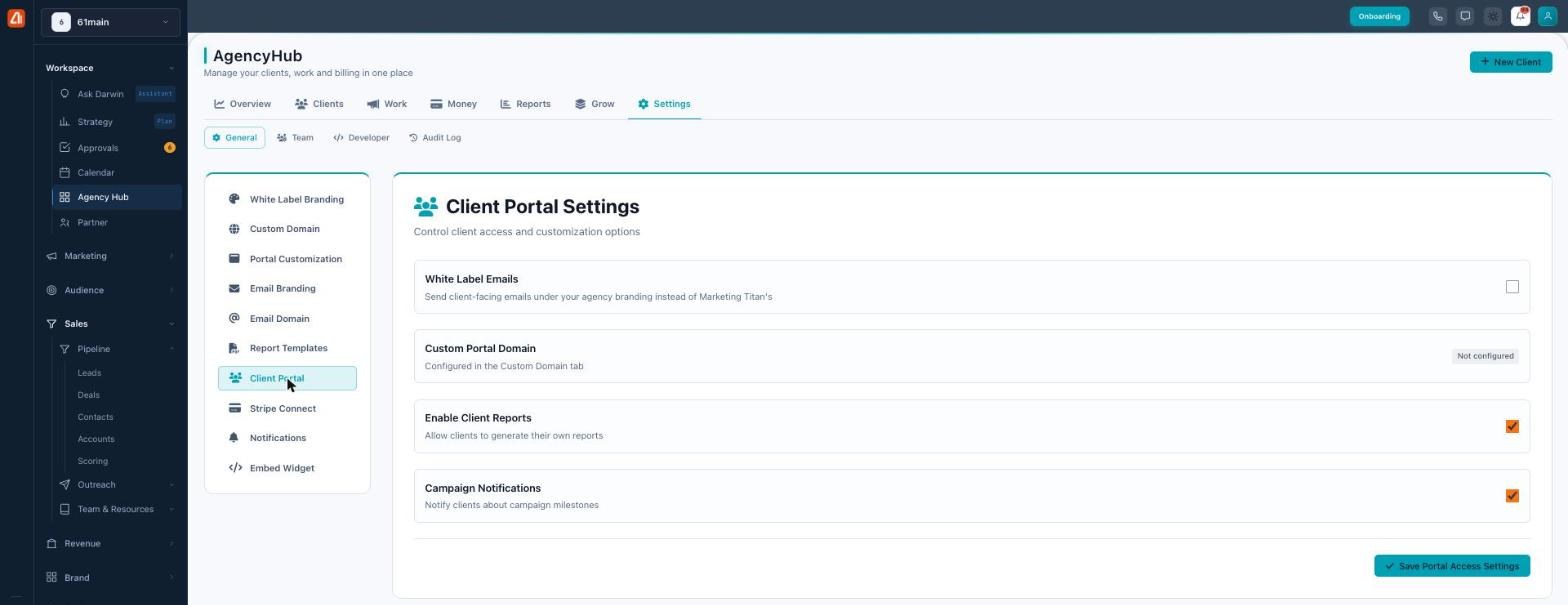Click the White Label Branding palette icon
Image resolution: width=1568 pixels, height=605 pixels.
click(x=234, y=199)
